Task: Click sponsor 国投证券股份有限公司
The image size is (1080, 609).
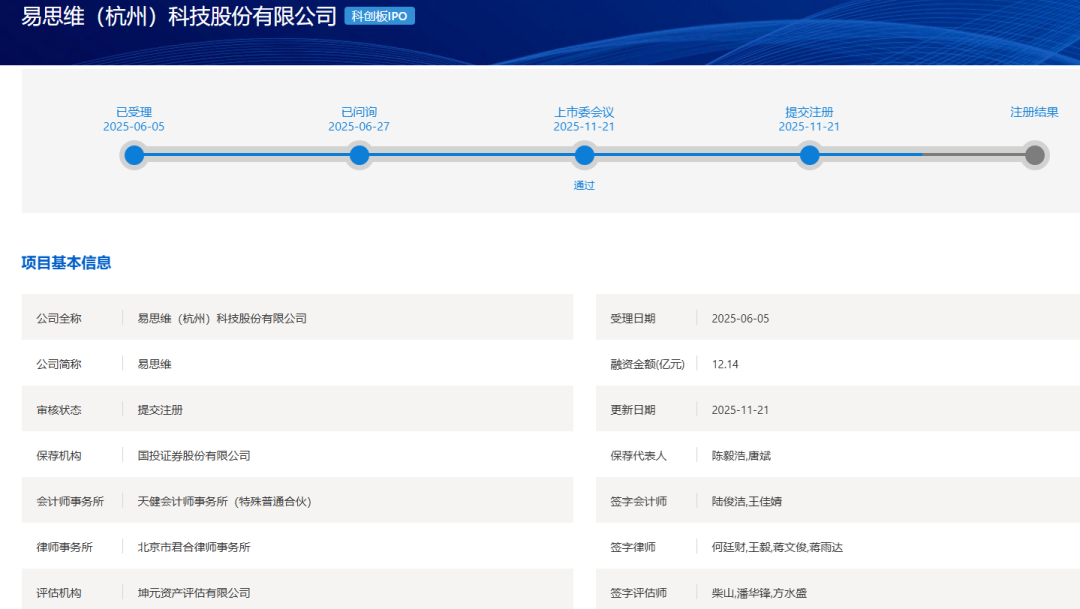Action: click(x=194, y=455)
